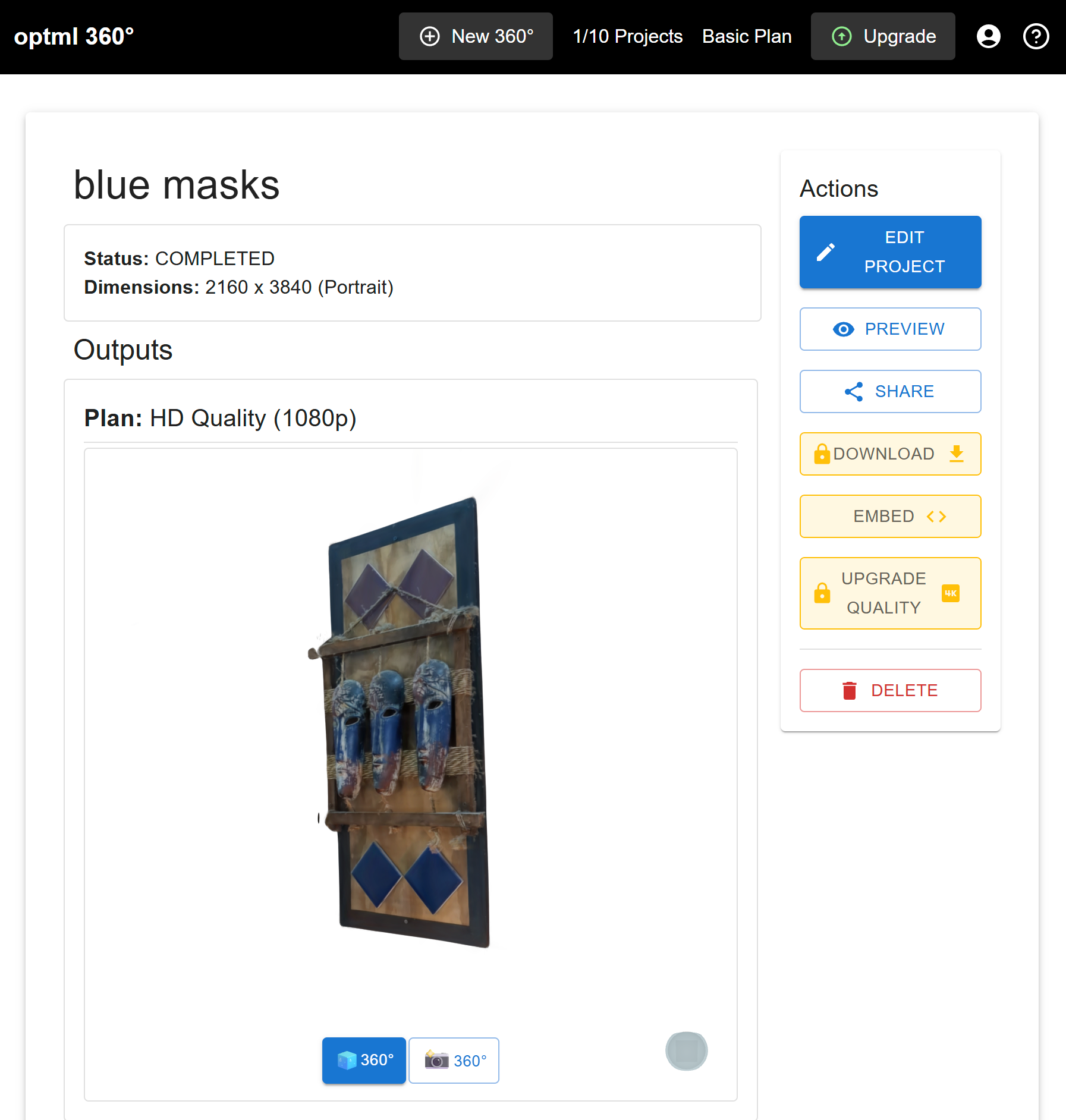Open the help question mark icon

tap(1036, 36)
